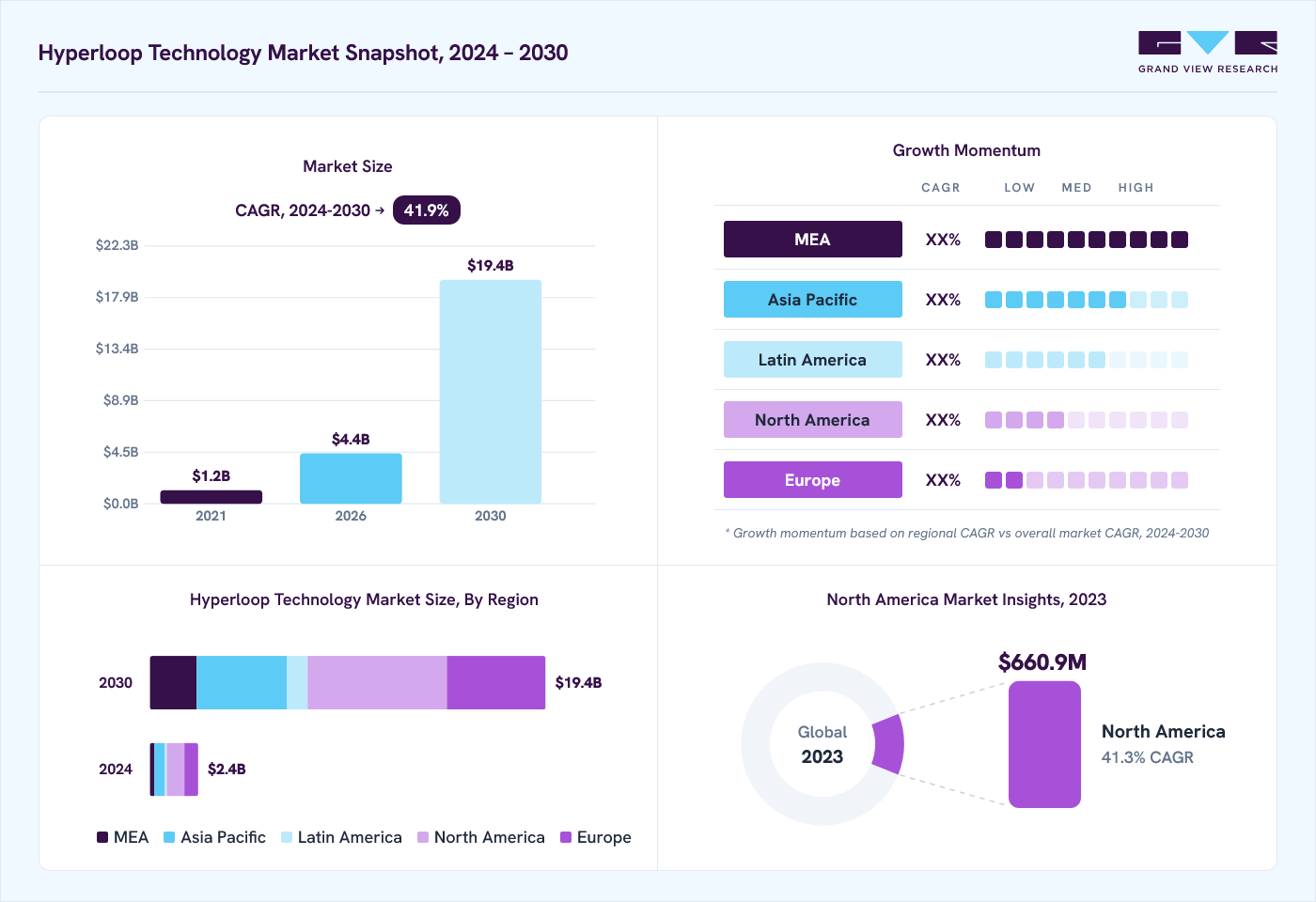Click North America Market Insights, 2023 heading
This screenshot has width=1316, height=902.
tap(966, 599)
